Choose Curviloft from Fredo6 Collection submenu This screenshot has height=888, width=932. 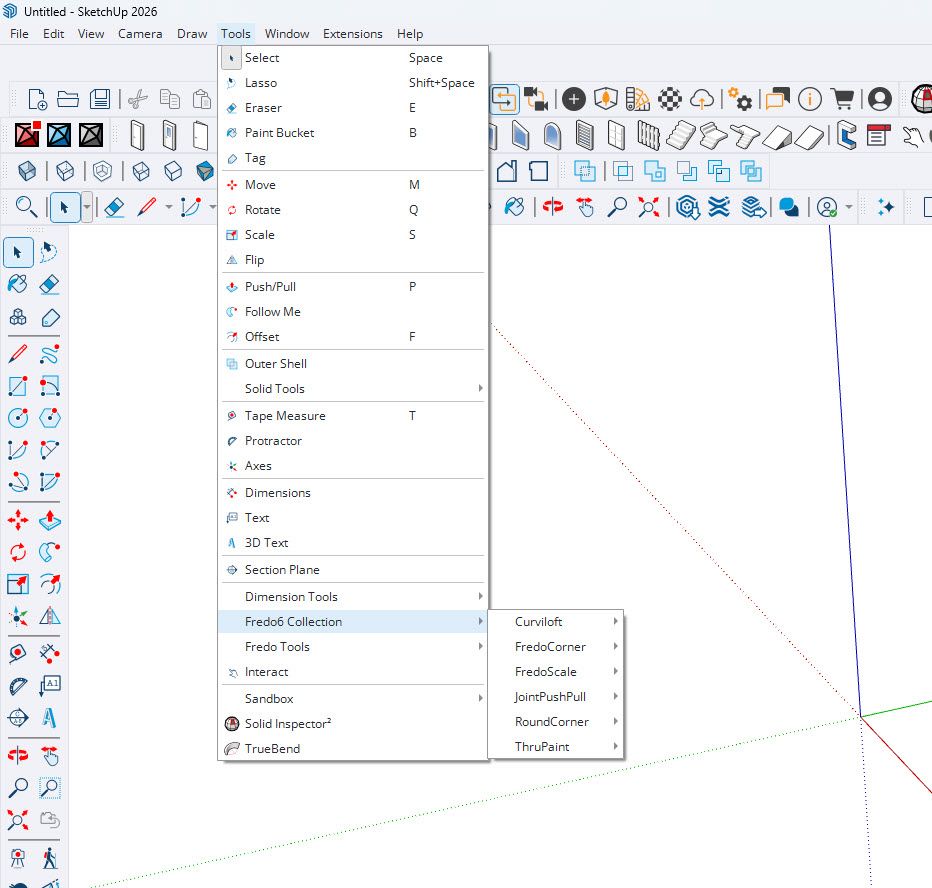click(x=539, y=622)
